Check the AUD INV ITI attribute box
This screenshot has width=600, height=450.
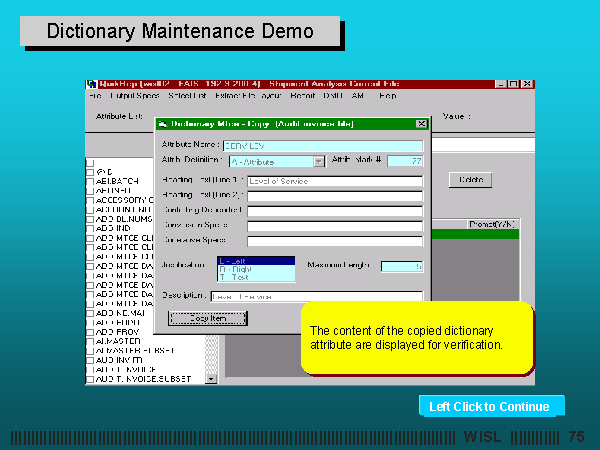coord(90,360)
